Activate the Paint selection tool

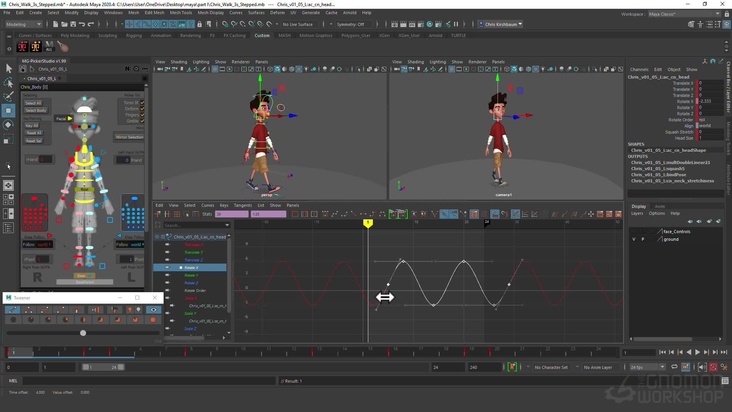coord(8,96)
